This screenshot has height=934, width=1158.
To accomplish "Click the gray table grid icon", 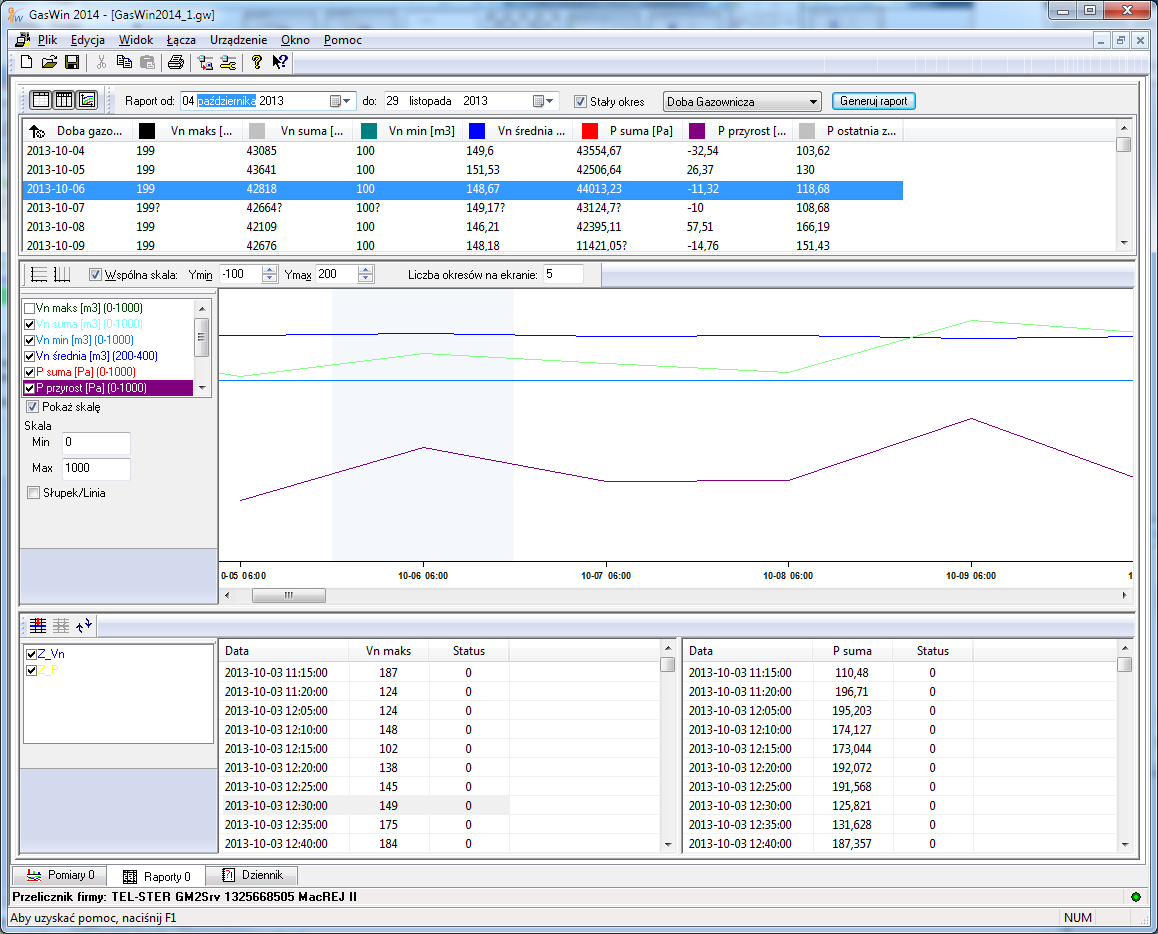I will (61, 626).
